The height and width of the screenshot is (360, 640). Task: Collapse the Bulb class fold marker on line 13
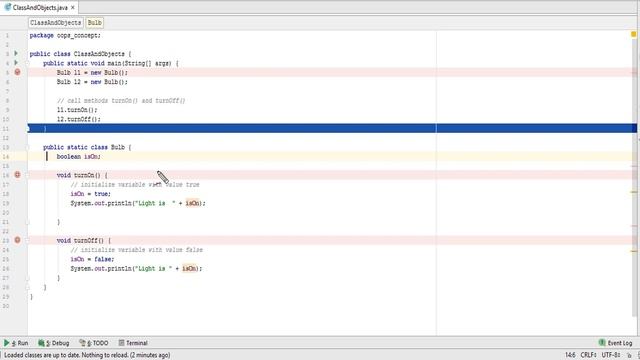click(28, 147)
